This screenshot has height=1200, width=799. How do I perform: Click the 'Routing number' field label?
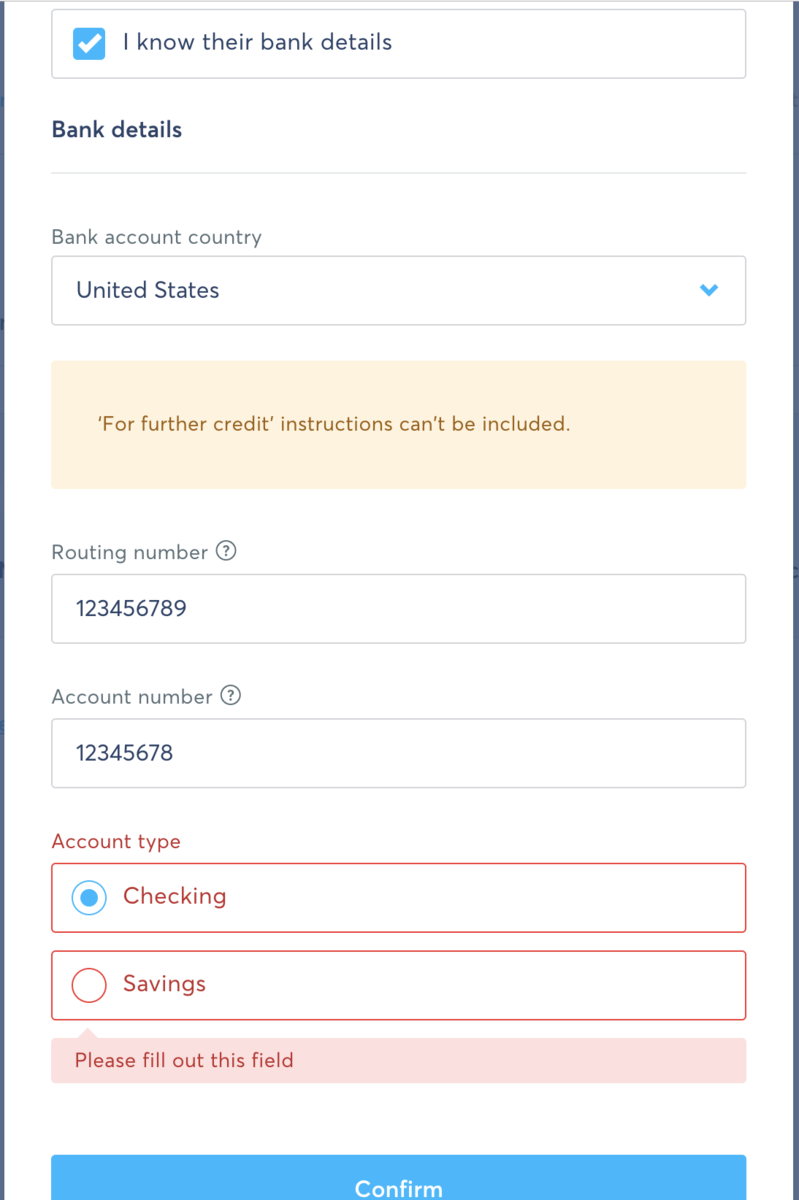130,552
